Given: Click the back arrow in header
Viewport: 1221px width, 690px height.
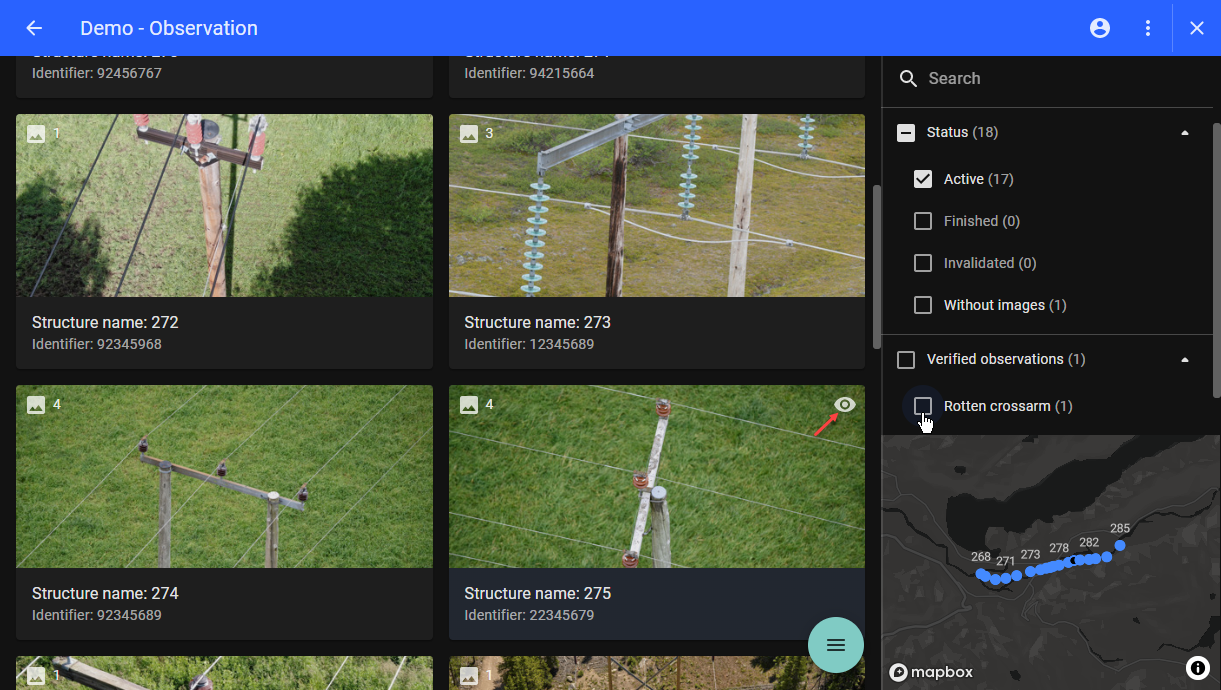Looking at the screenshot, I should click(x=34, y=28).
